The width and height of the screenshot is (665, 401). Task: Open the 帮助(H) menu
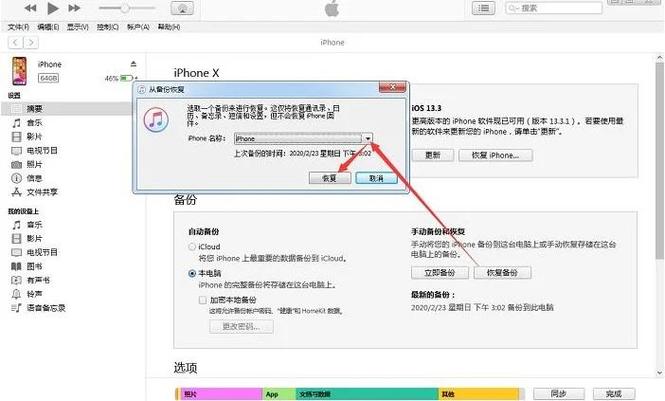(169, 27)
